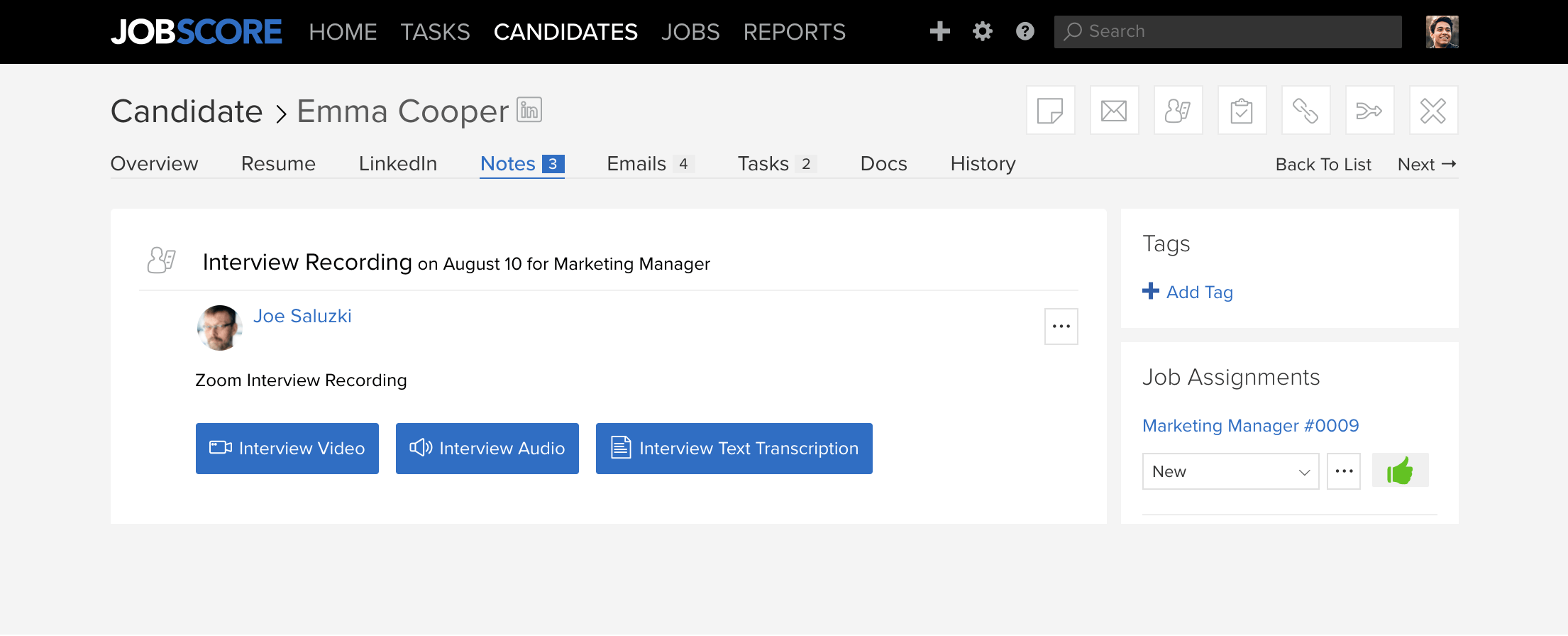Open JOBS in top navigation

click(690, 32)
